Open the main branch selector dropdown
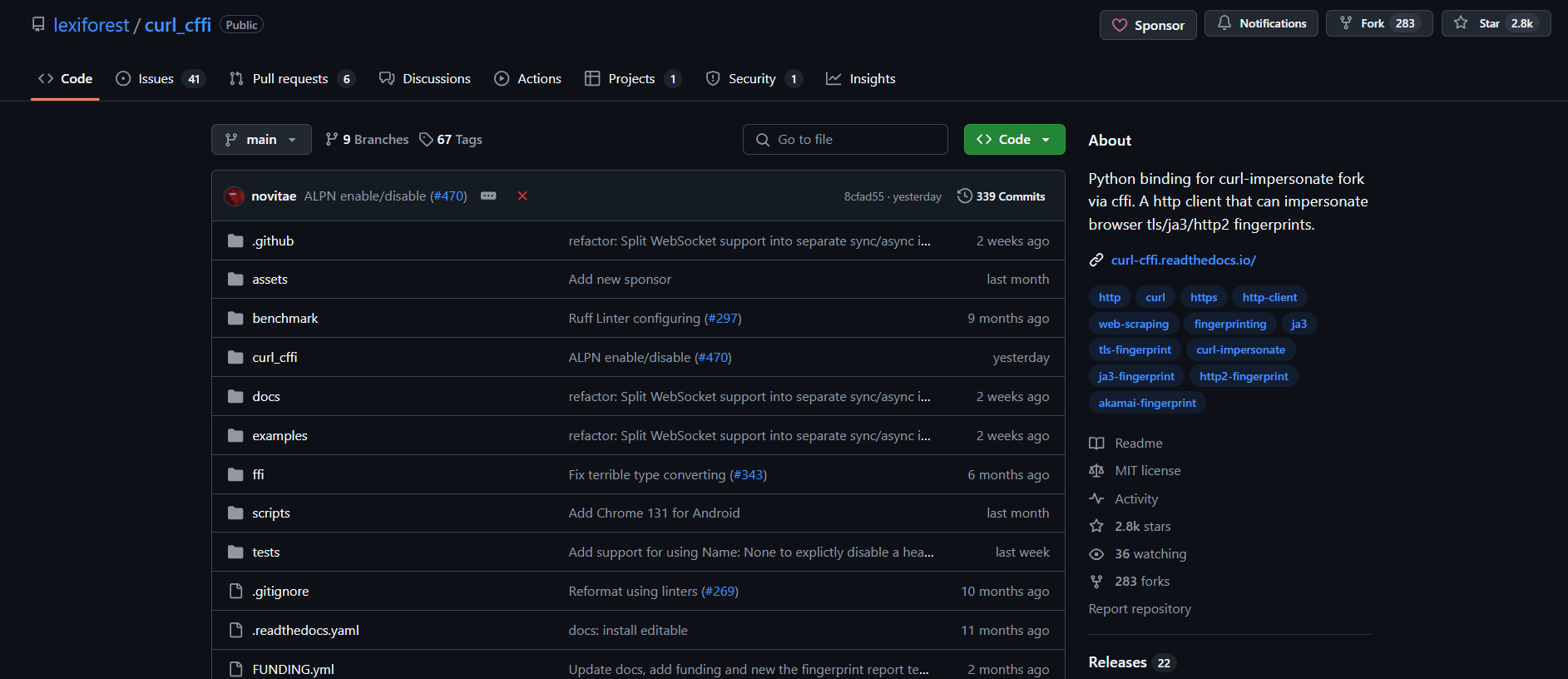 [x=261, y=140]
